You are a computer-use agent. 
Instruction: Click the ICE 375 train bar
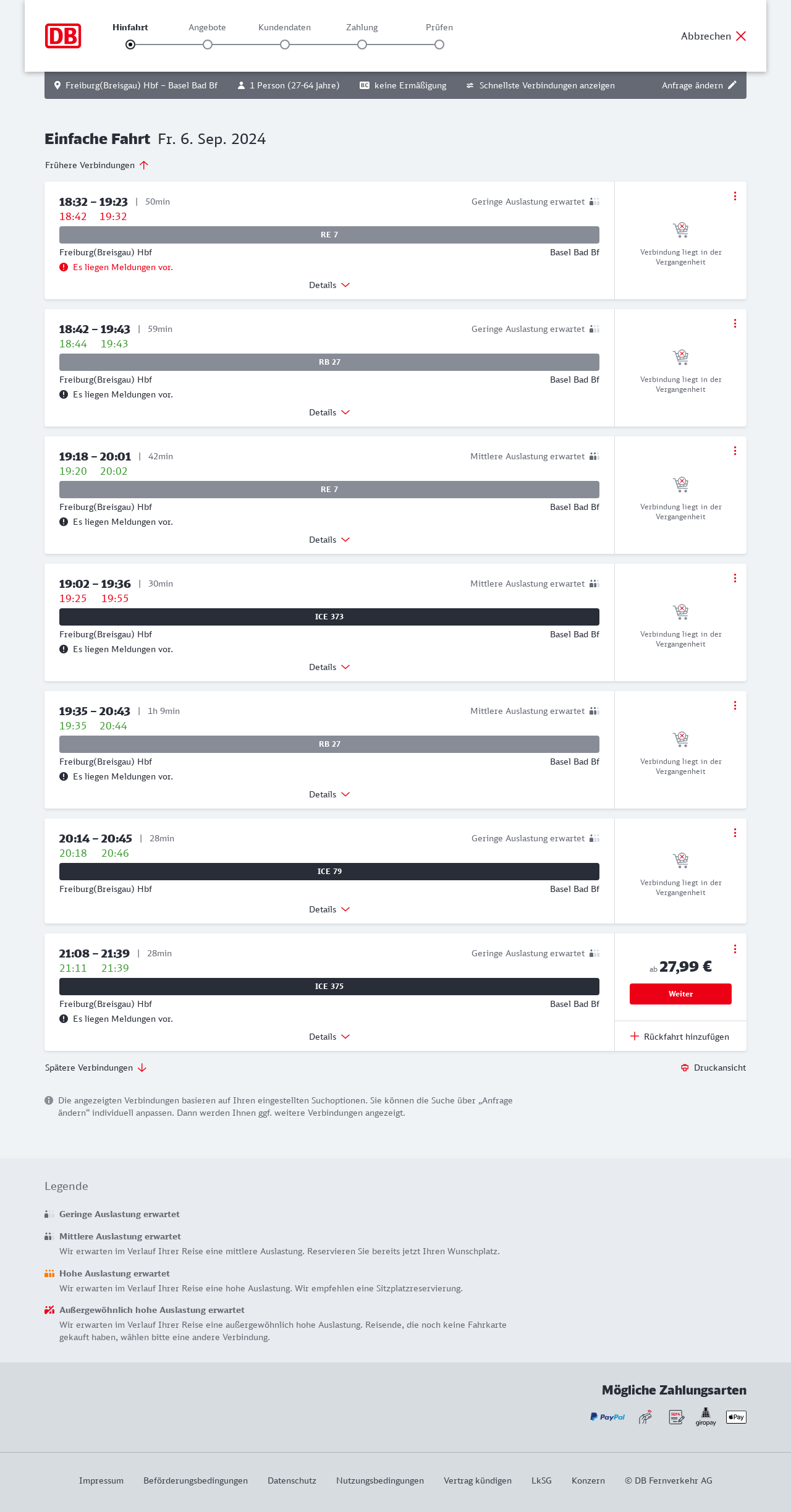(329, 987)
